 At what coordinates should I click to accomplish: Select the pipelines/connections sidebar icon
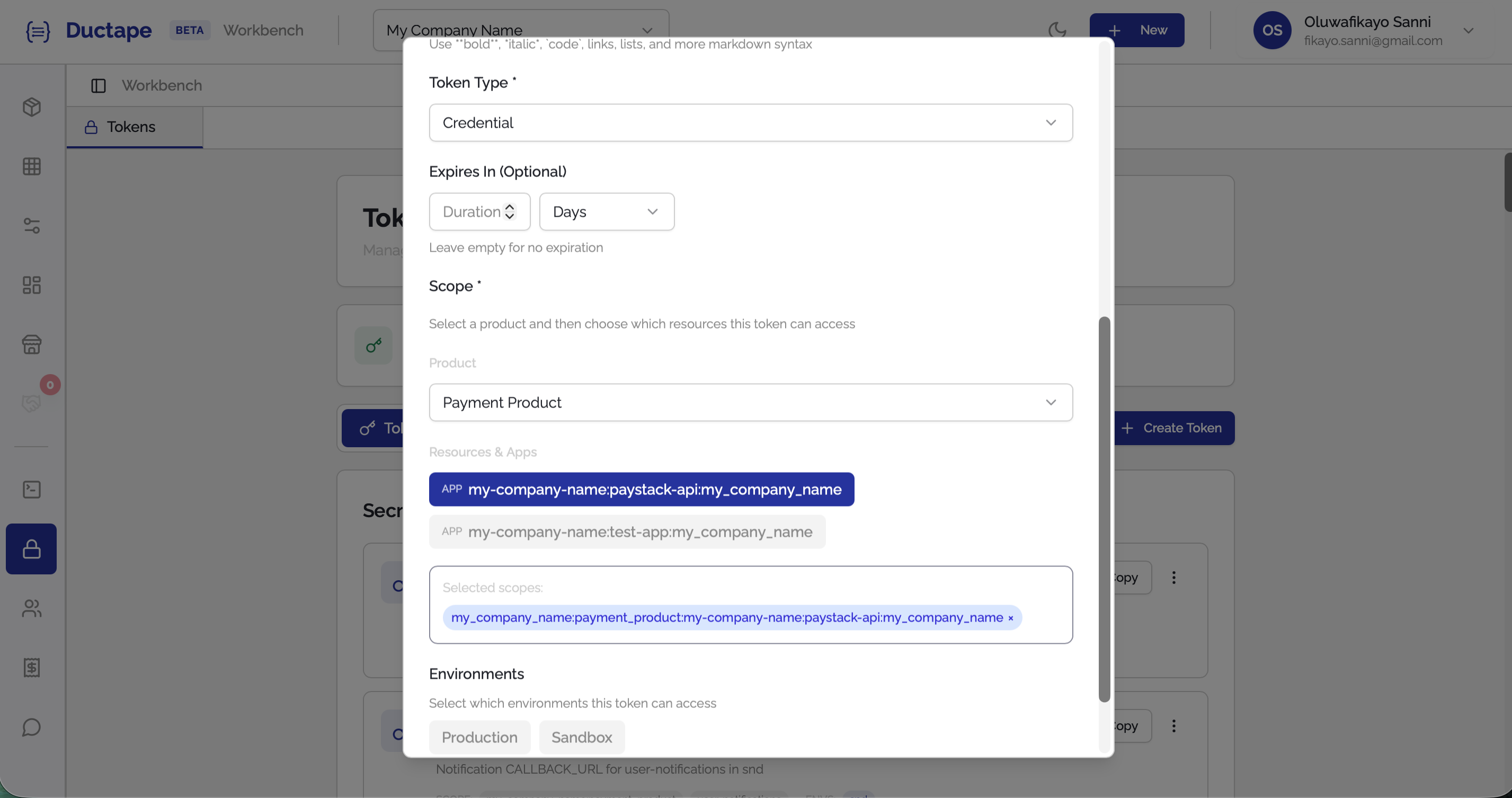tap(32, 226)
